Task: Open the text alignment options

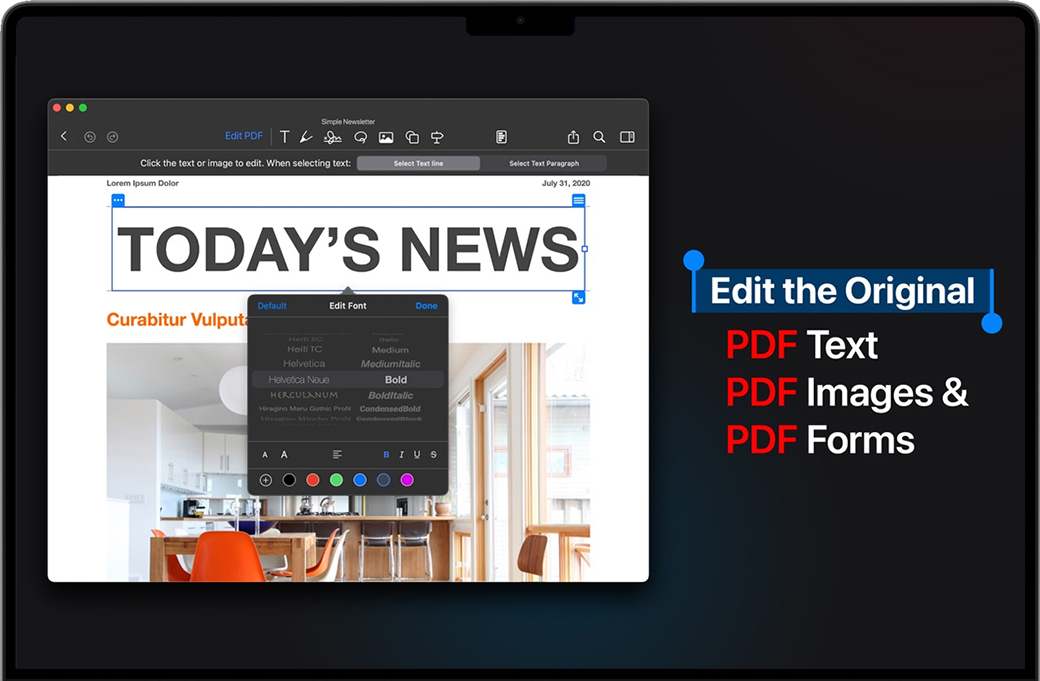Action: (337, 455)
